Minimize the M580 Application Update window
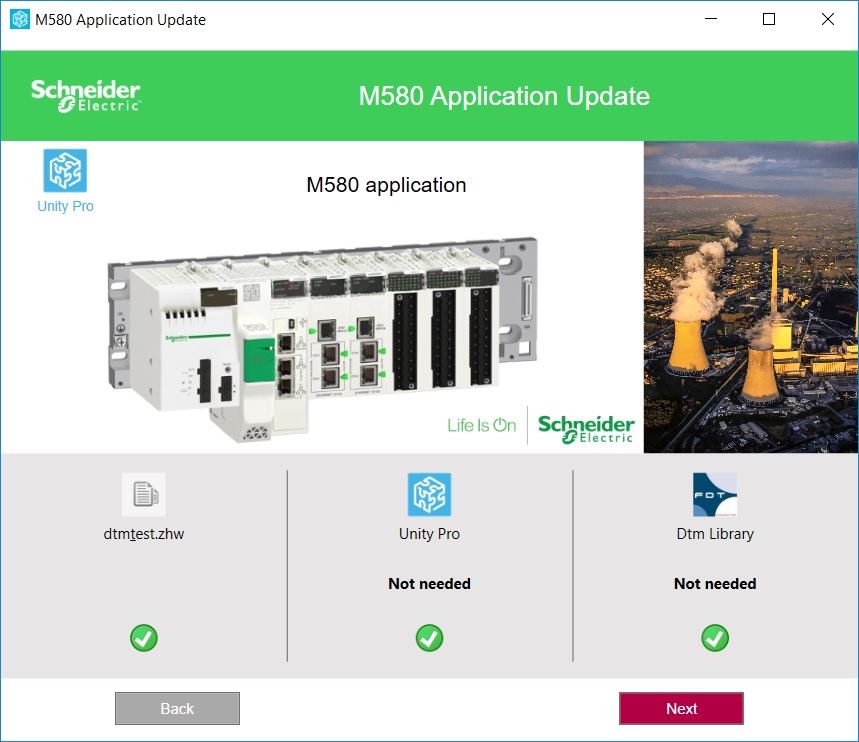Viewport: 859px width, 742px height. click(711, 19)
